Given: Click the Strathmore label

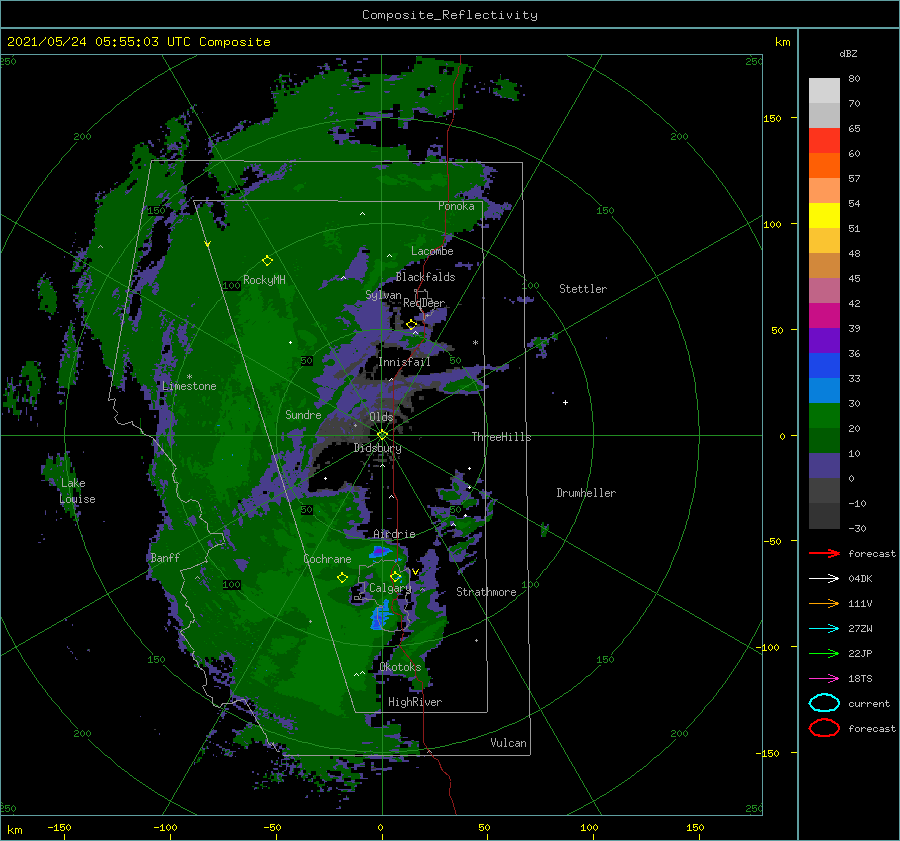Looking at the screenshot, I should click(x=486, y=592).
